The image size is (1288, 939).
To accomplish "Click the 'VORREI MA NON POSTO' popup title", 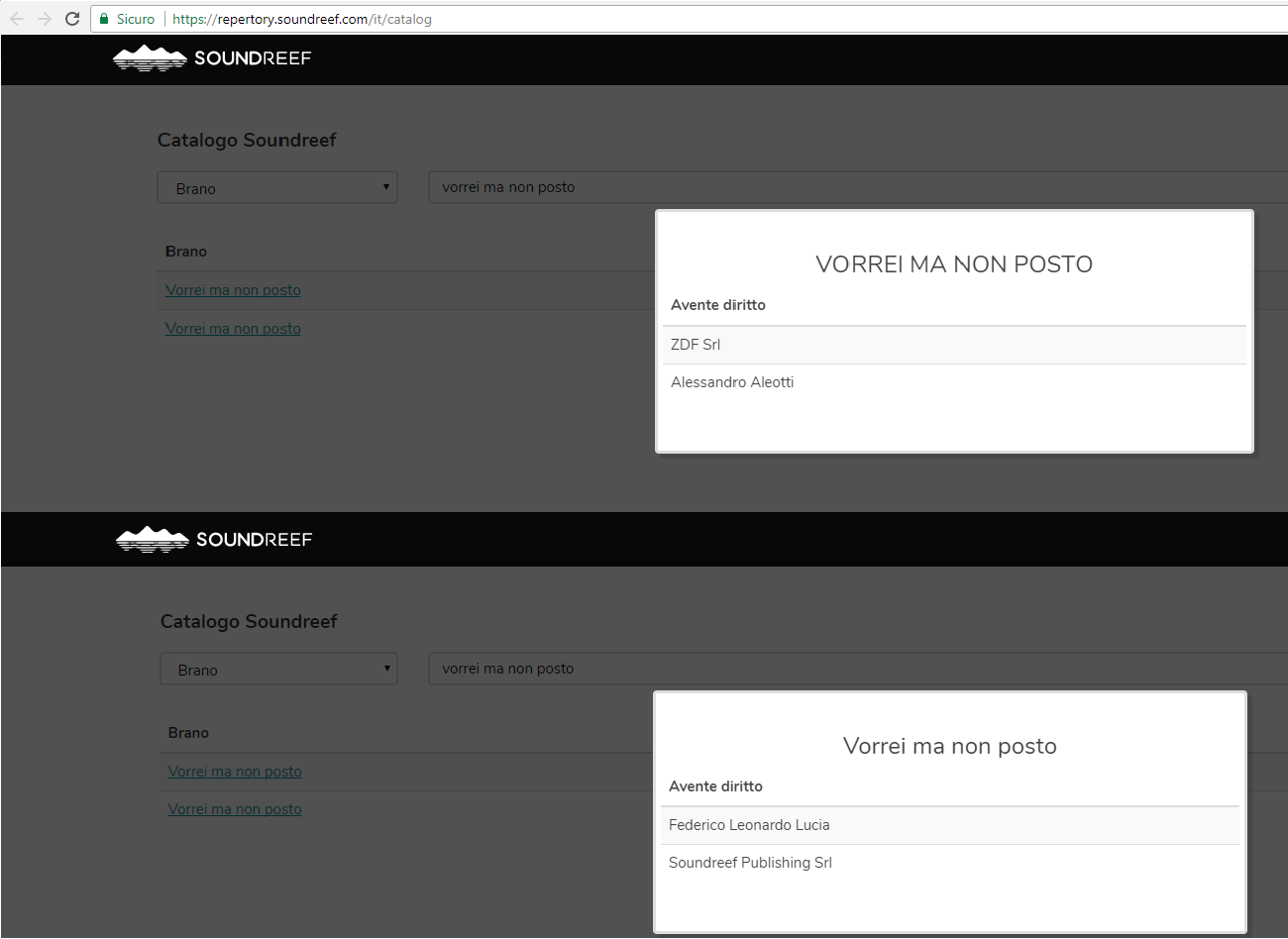I will 954,264.
